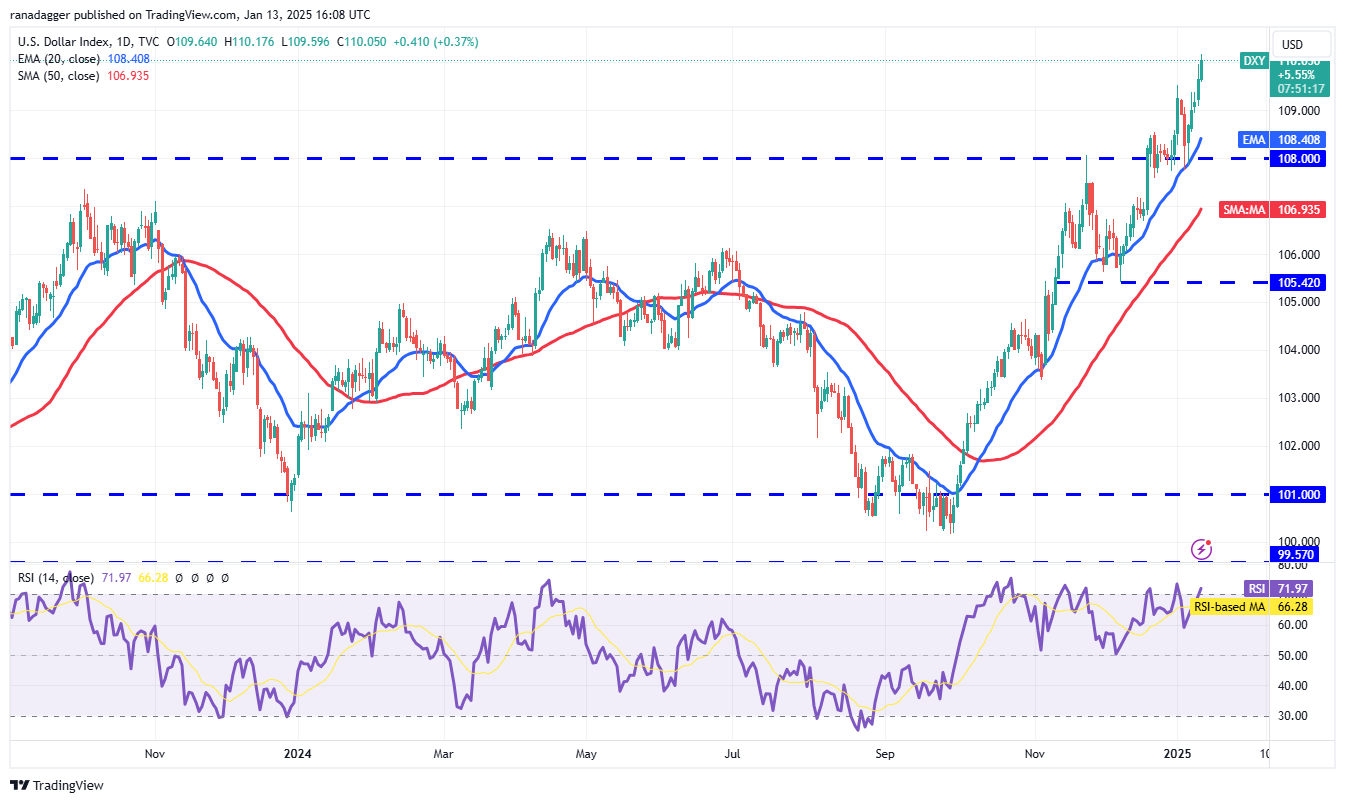Select the SMA (50, close) indicator legend
Image resolution: width=1345 pixels, height=803 pixels.
coord(58,76)
